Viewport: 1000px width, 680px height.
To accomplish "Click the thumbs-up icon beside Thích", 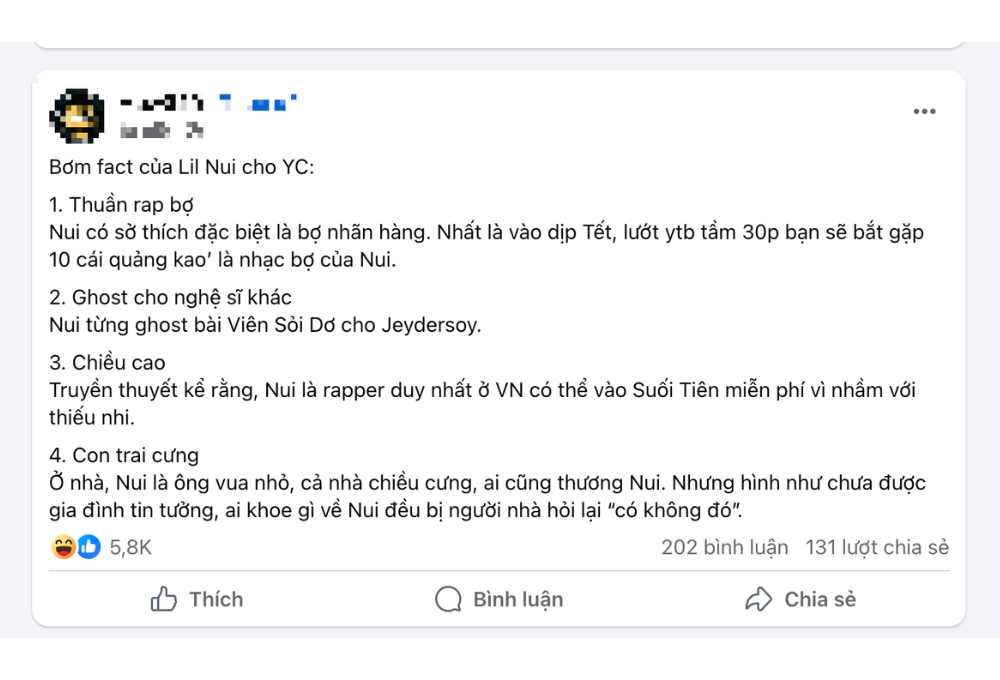I will pyautogui.click(x=164, y=599).
